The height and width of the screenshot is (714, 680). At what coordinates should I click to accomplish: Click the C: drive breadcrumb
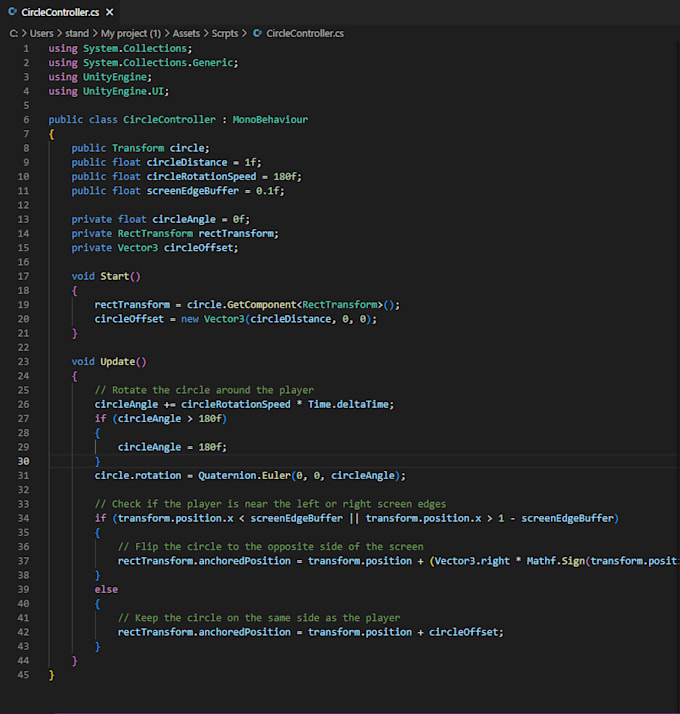(x=14, y=33)
